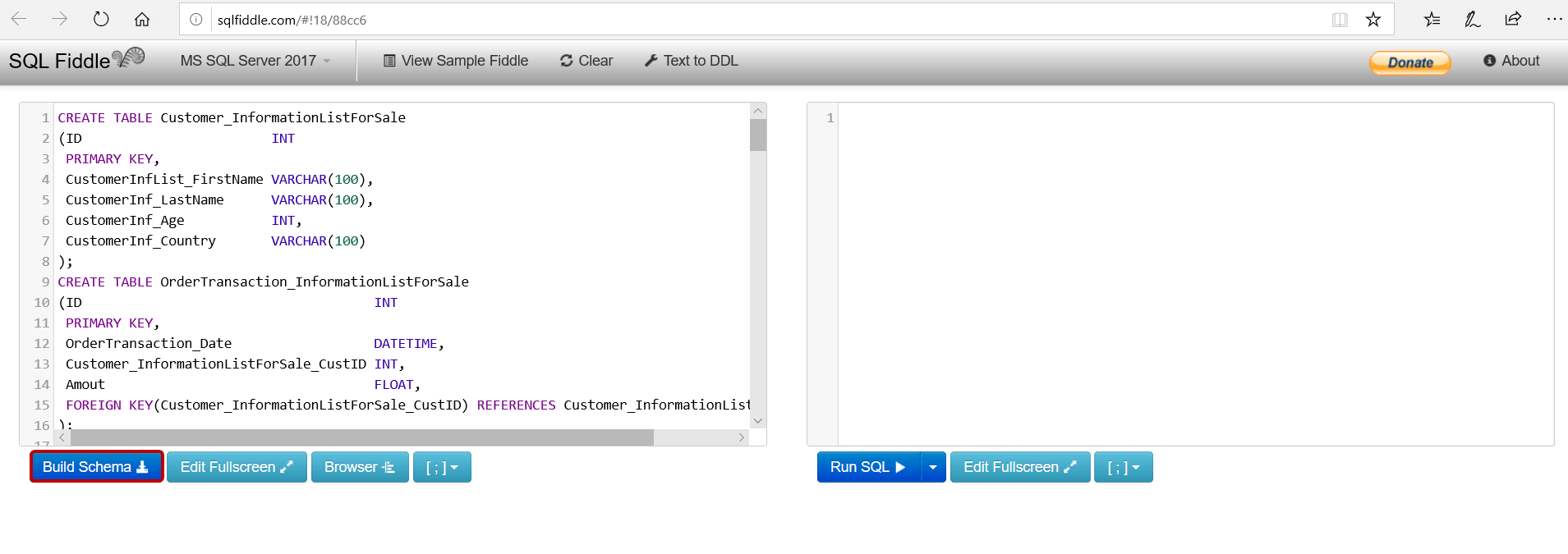This screenshot has height=554, width=1568.
Task: Edit schema panel in fullscreen
Action: [x=237, y=467]
